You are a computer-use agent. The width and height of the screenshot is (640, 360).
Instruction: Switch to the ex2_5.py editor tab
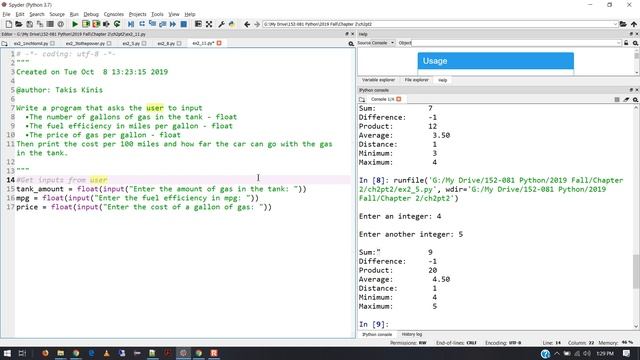[x=131, y=43]
